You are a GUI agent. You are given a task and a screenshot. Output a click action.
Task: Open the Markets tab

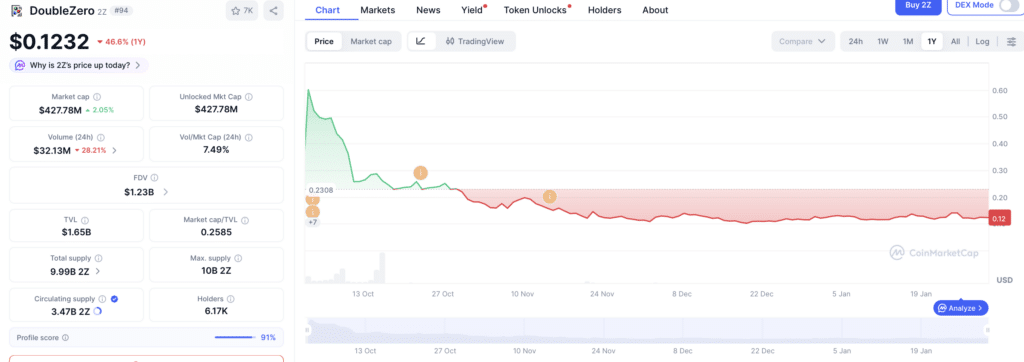point(378,10)
